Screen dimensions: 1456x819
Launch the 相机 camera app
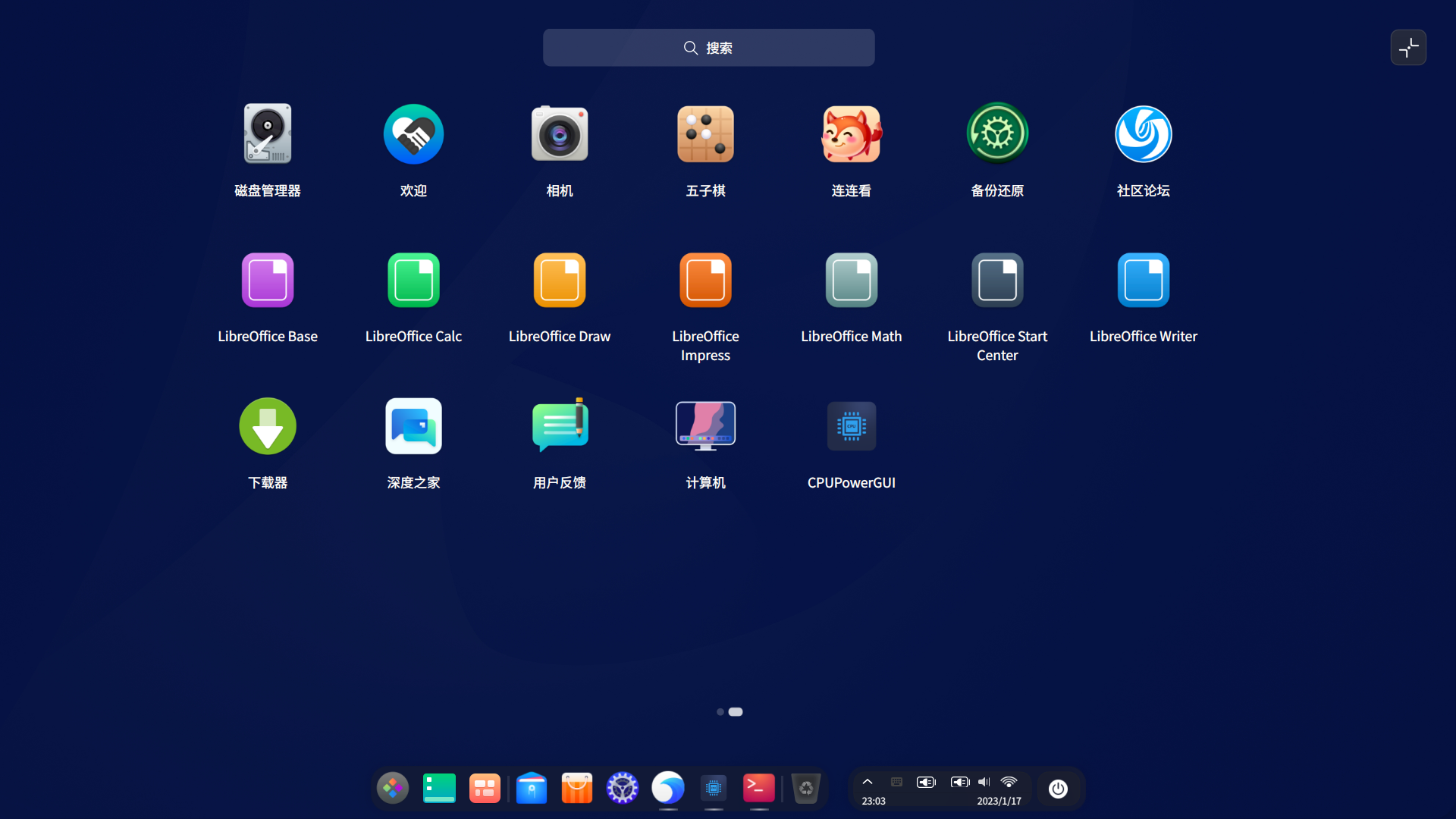point(559,134)
